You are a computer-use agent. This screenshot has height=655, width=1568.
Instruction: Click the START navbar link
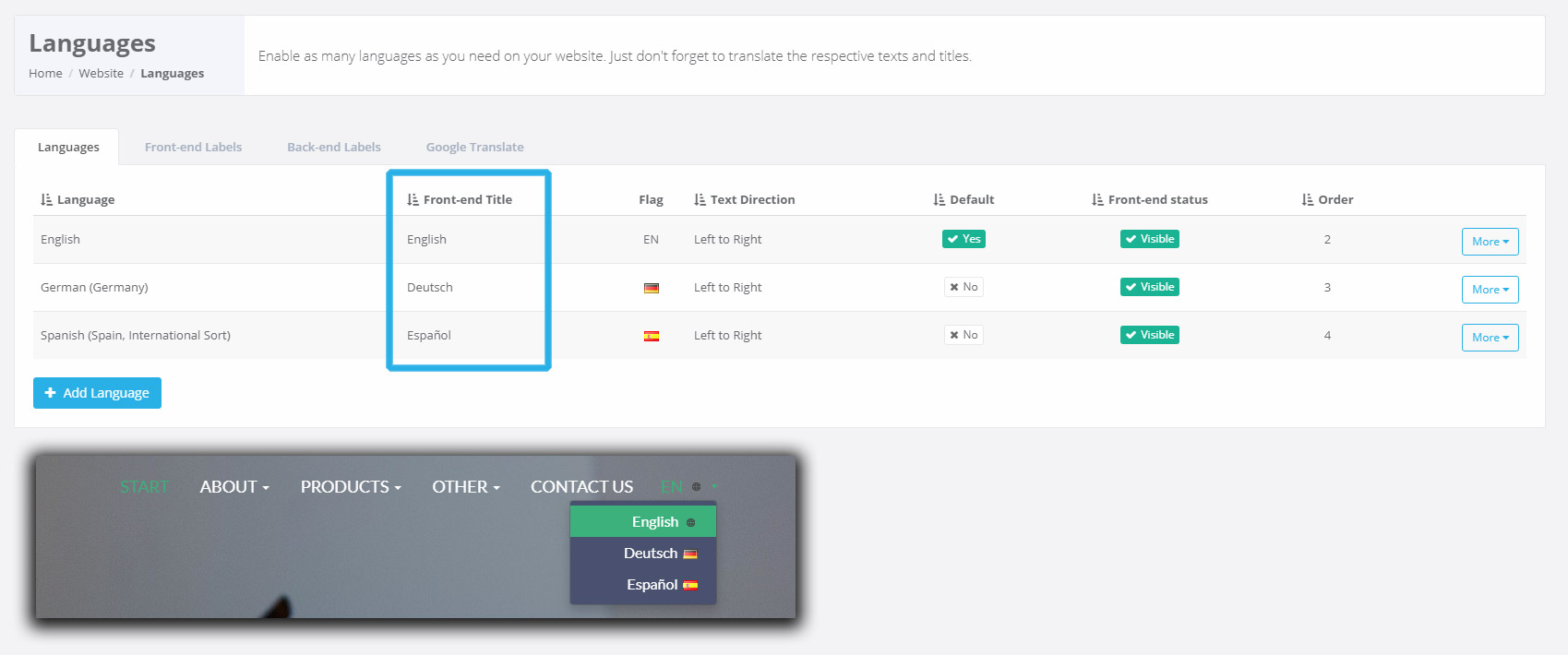click(x=145, y=487)
